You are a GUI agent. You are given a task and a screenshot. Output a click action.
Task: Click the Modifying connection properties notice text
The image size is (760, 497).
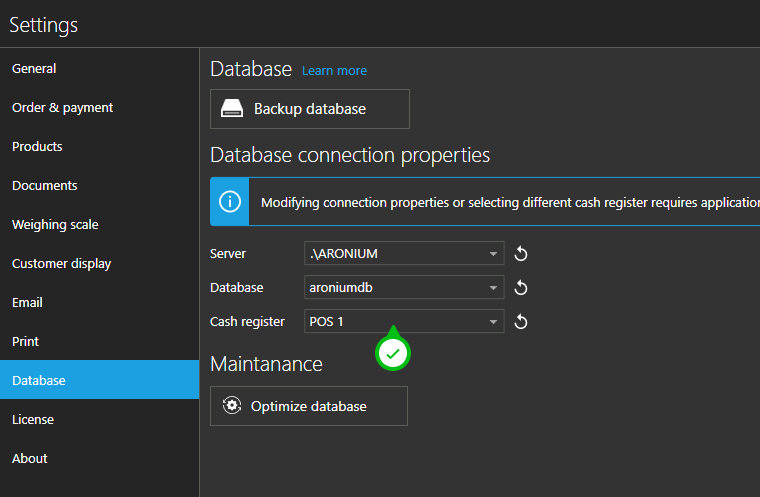coord(510,202)
